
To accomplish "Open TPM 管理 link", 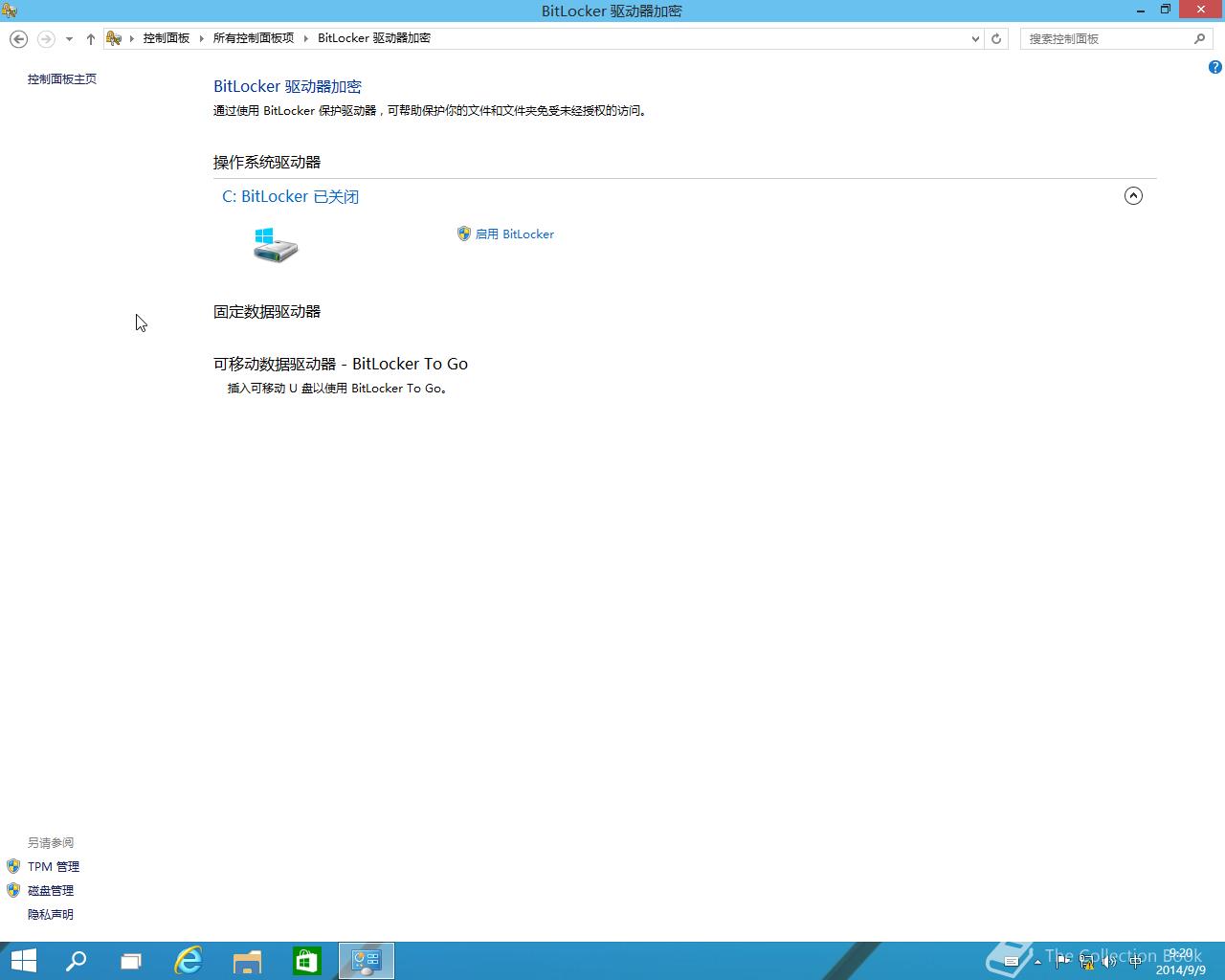I will (54, 867).
